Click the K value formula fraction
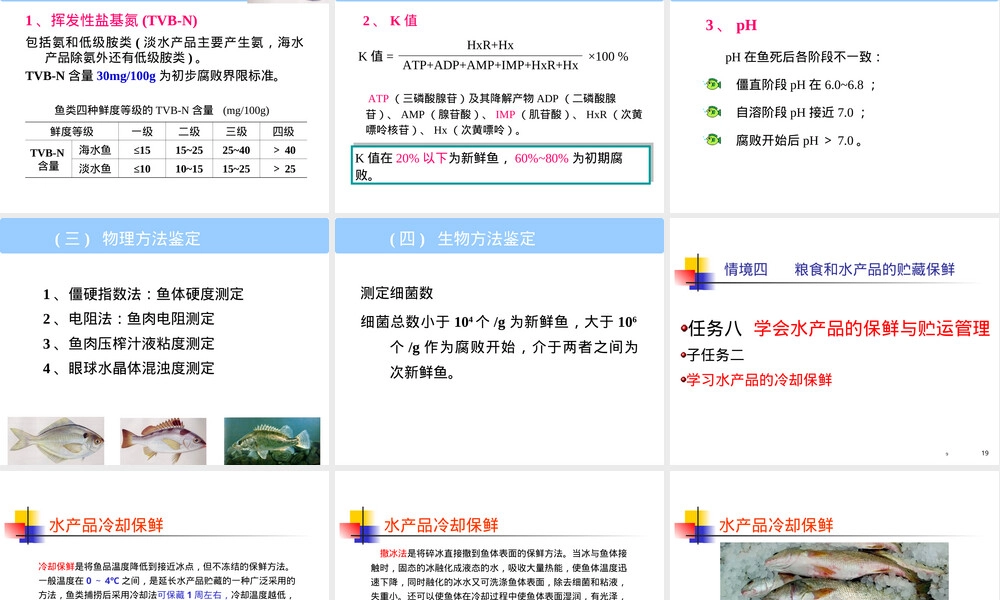 490,55
